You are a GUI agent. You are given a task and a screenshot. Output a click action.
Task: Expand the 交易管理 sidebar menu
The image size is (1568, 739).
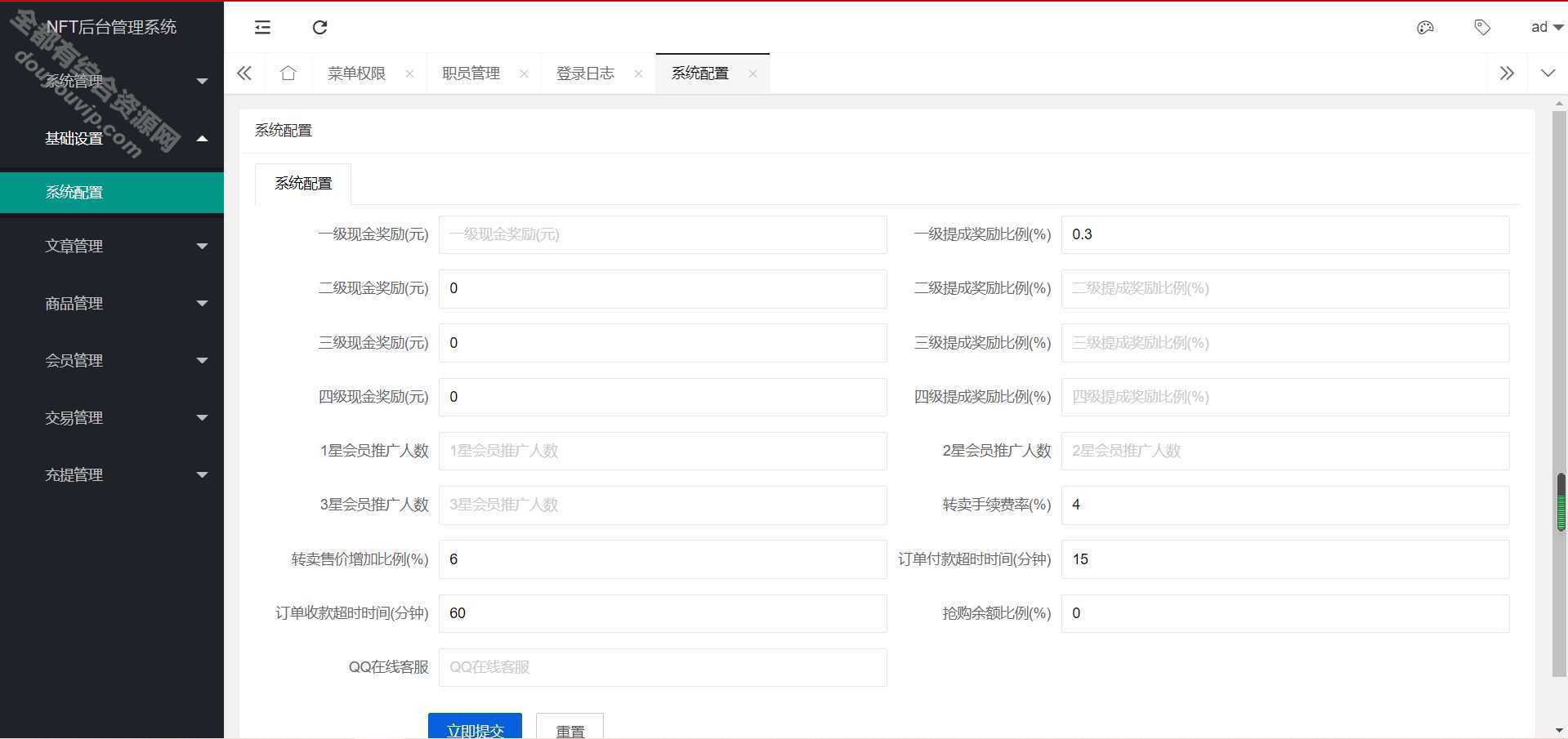(x=112, y=417)
